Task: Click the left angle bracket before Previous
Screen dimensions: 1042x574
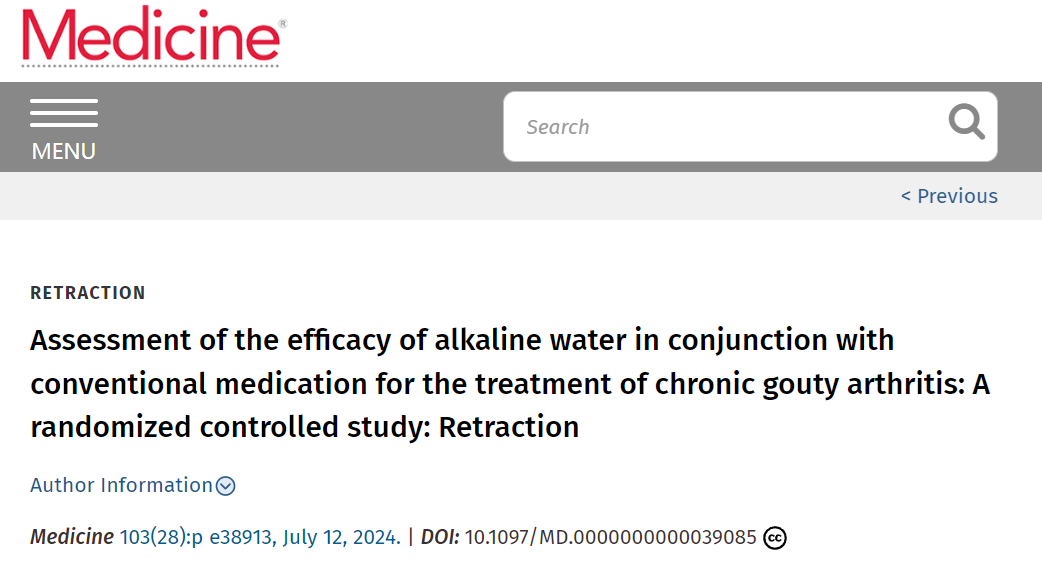Action: pos(906,196)
